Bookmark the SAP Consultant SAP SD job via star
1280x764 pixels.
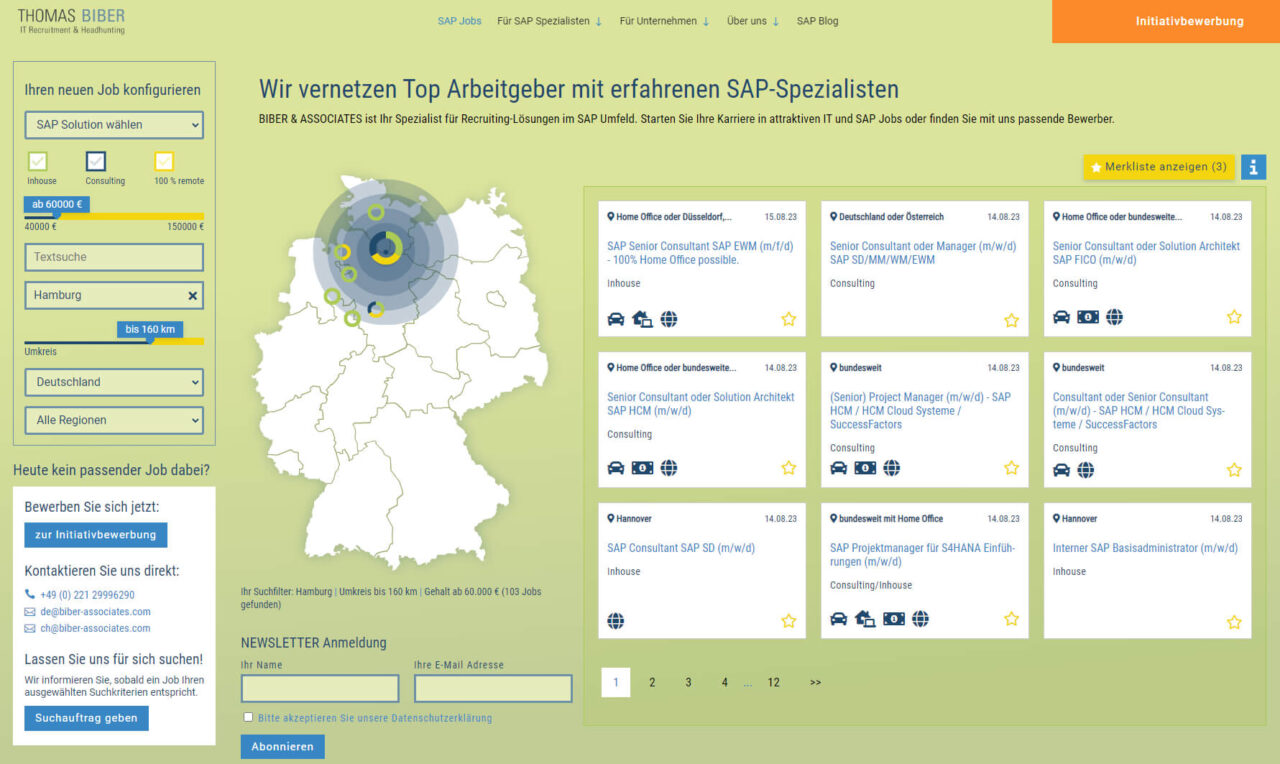pyautogui.click(x=789, y=620)
